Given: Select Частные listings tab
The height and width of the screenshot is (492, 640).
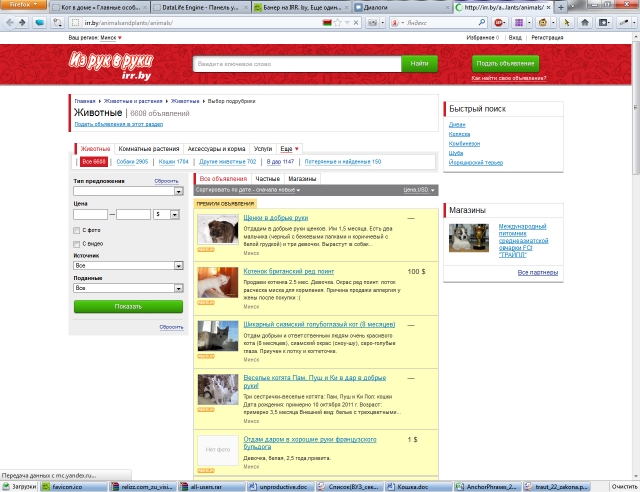Looking at the screenshot, I should (x=267, y=179).
